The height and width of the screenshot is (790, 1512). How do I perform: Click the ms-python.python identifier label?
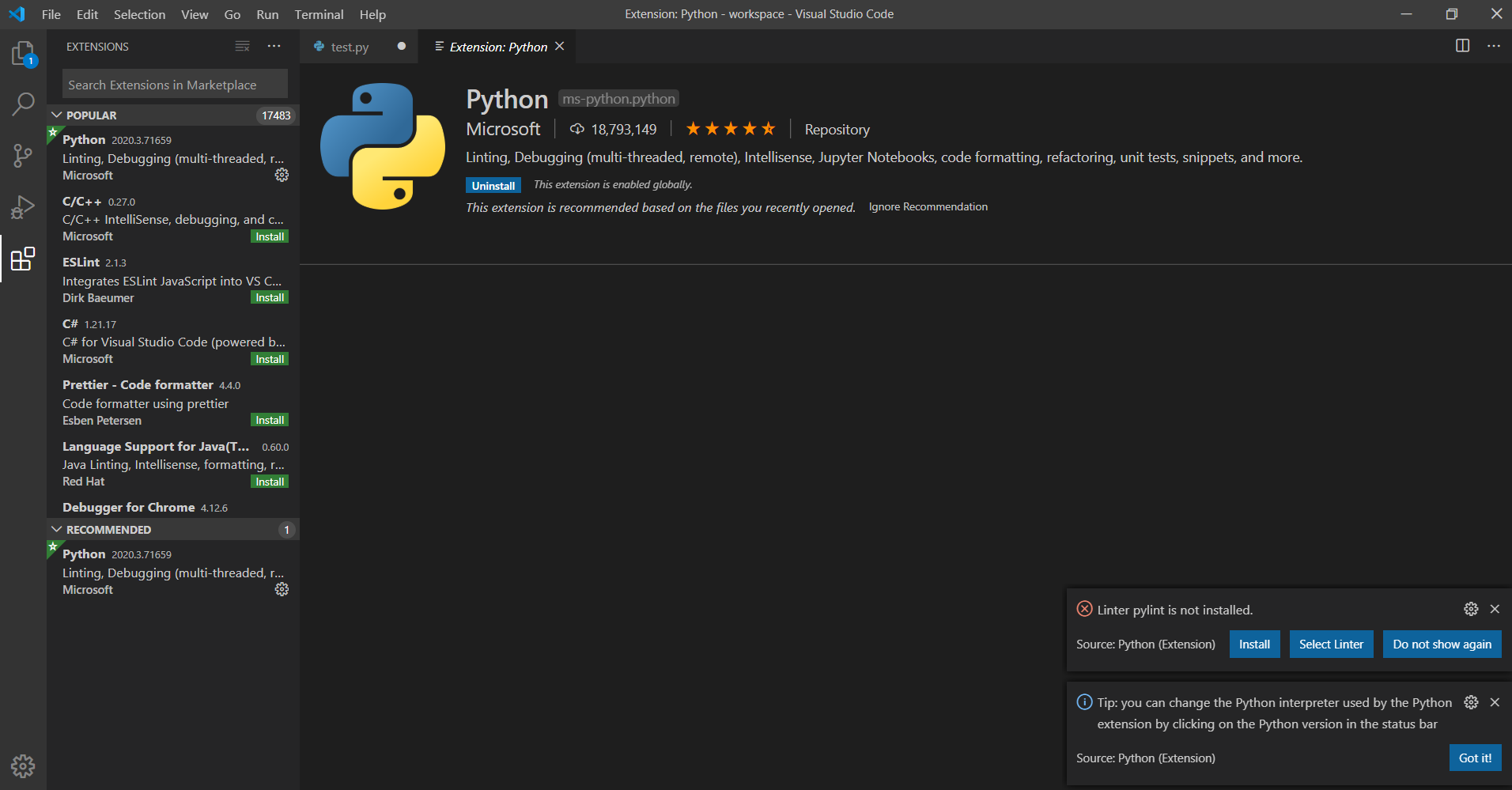pyautogui.click(x=618, y=99)
